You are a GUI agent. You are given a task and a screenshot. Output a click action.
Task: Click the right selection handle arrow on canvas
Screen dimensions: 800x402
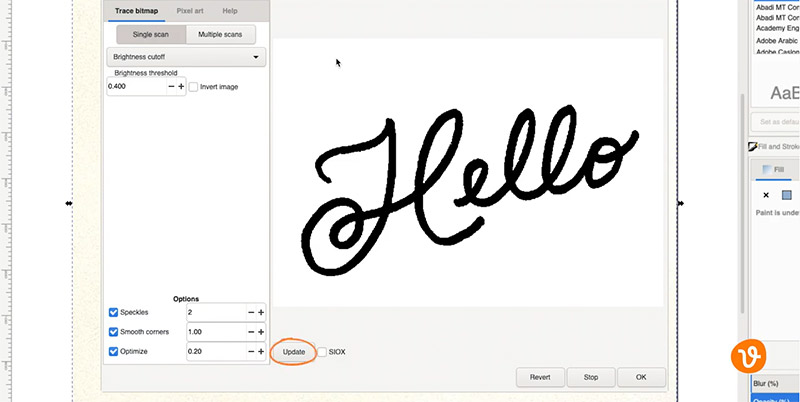[x=681, y=204]
